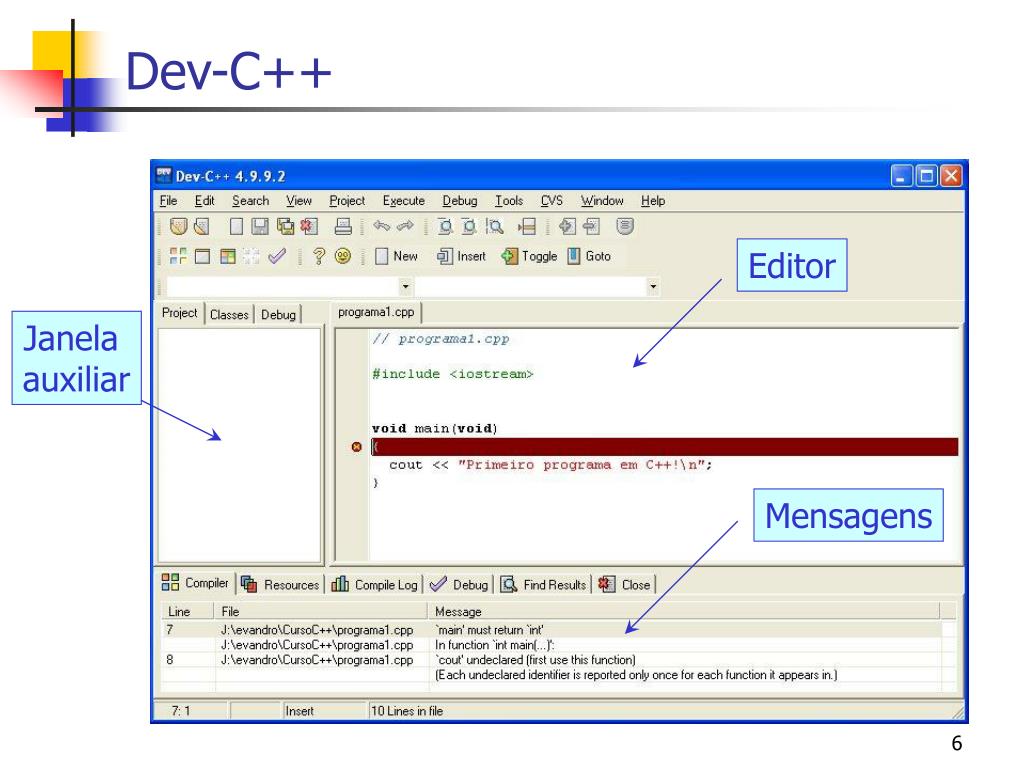Click the "#include <iostream>" code line
Screen dimensions: 1024x768
point(453,374)
